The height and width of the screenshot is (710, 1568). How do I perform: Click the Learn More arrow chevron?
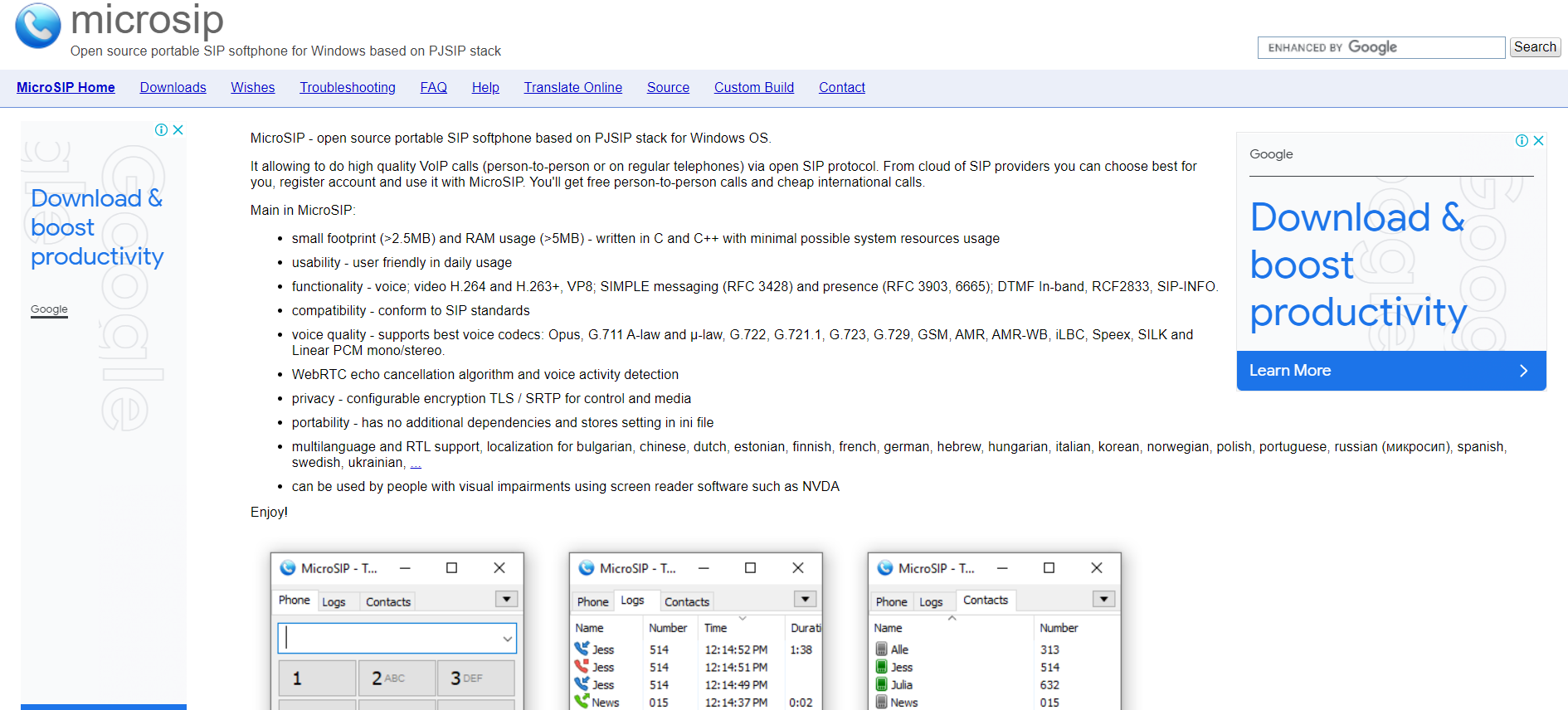(x=1523, y=371)
